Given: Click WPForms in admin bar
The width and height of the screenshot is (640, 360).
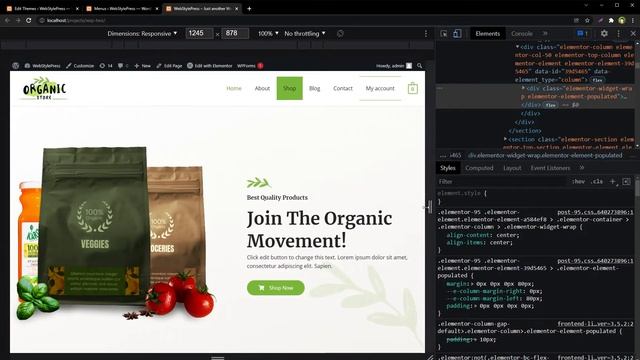Looking at the screenshot, I should point(250,65).
